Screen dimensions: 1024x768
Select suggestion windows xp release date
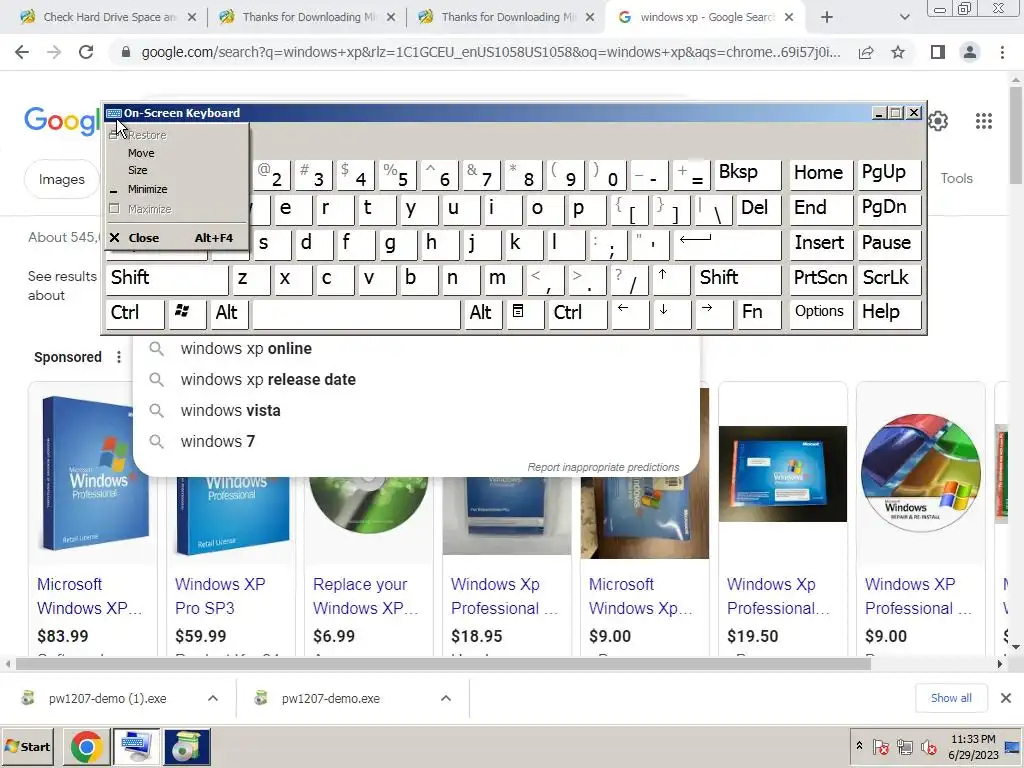(x=415, y=379)
